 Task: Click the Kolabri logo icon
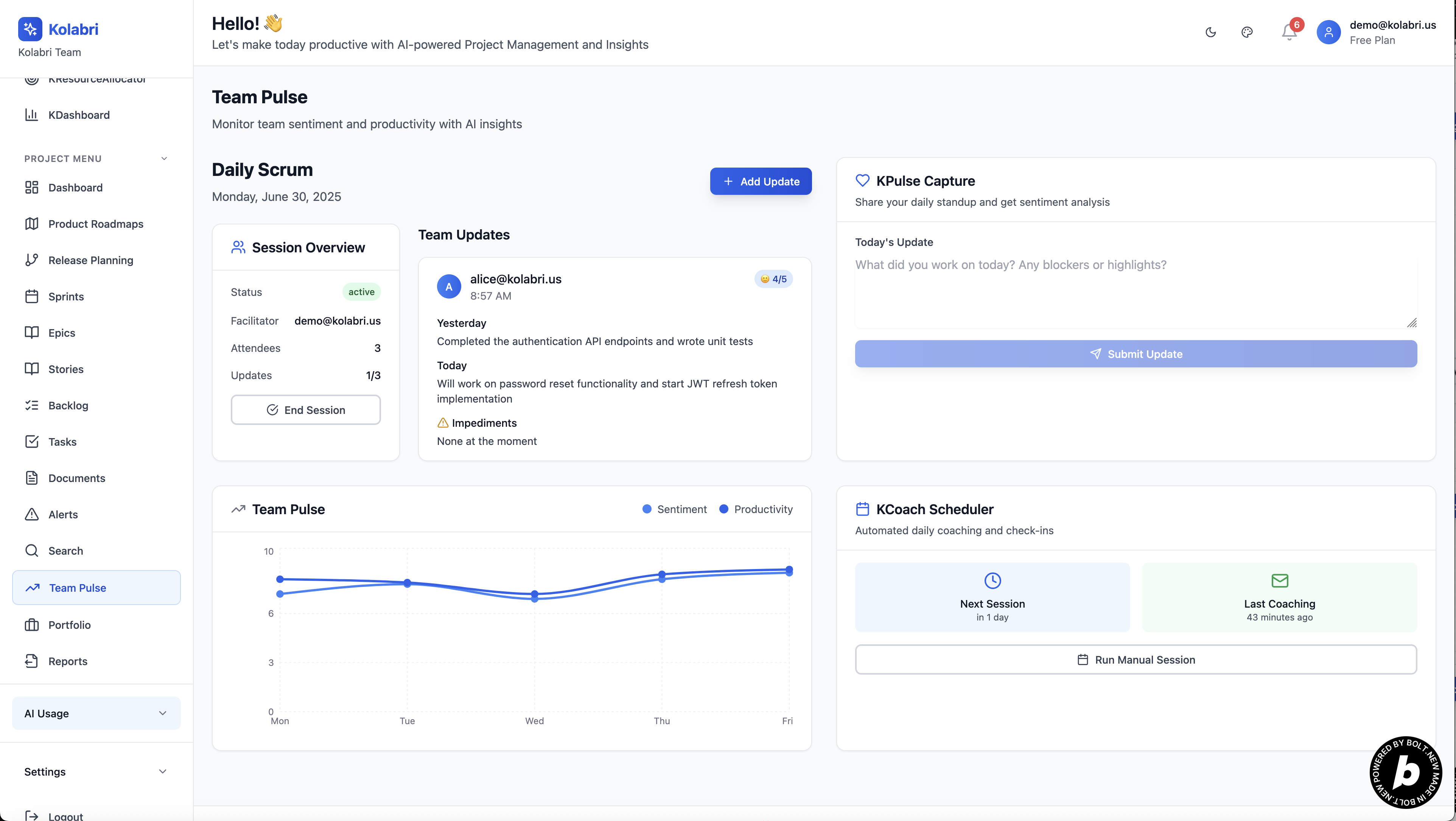[30, 29]
